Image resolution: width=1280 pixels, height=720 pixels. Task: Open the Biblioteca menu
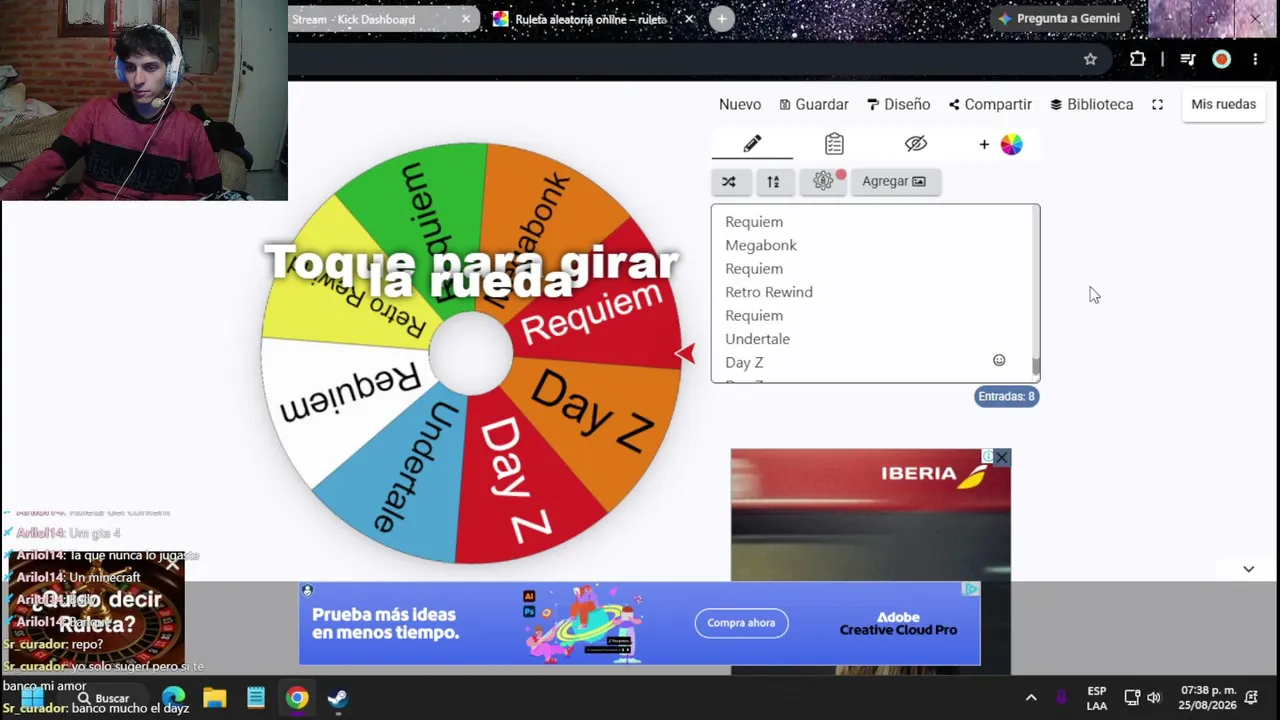pyautogui.click(x=1091, y=104)
